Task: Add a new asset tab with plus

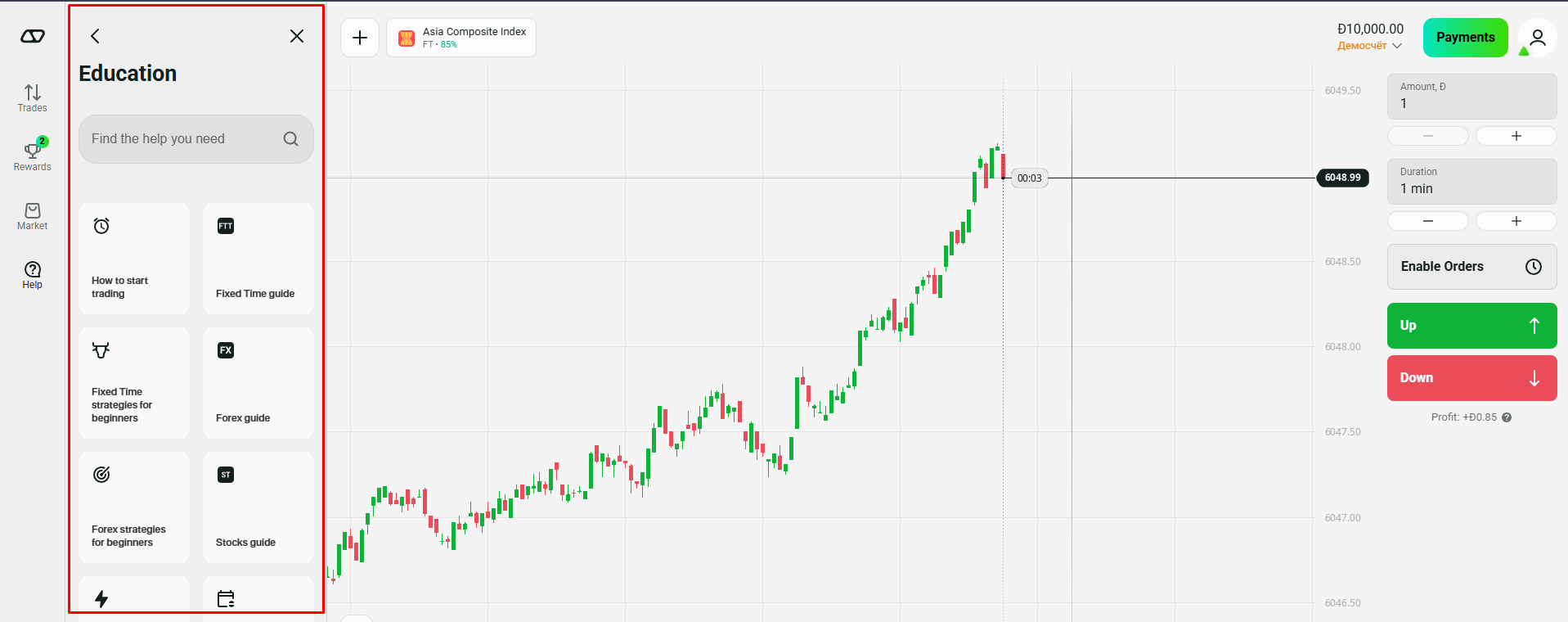Action: click(360, 38)
